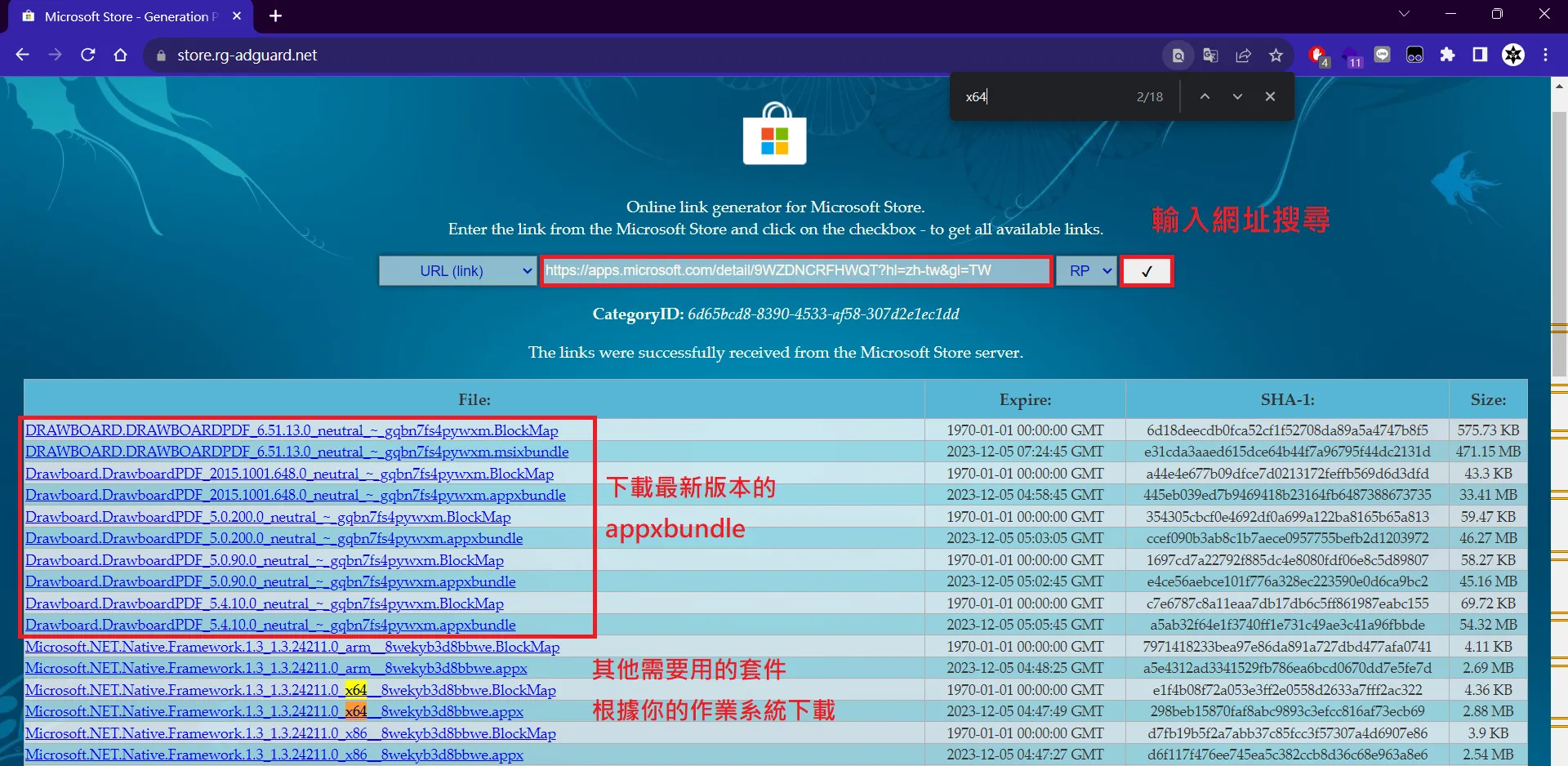Open the RP ring dropdown
Screen dimensions: 1568x766
point(1086,271)
